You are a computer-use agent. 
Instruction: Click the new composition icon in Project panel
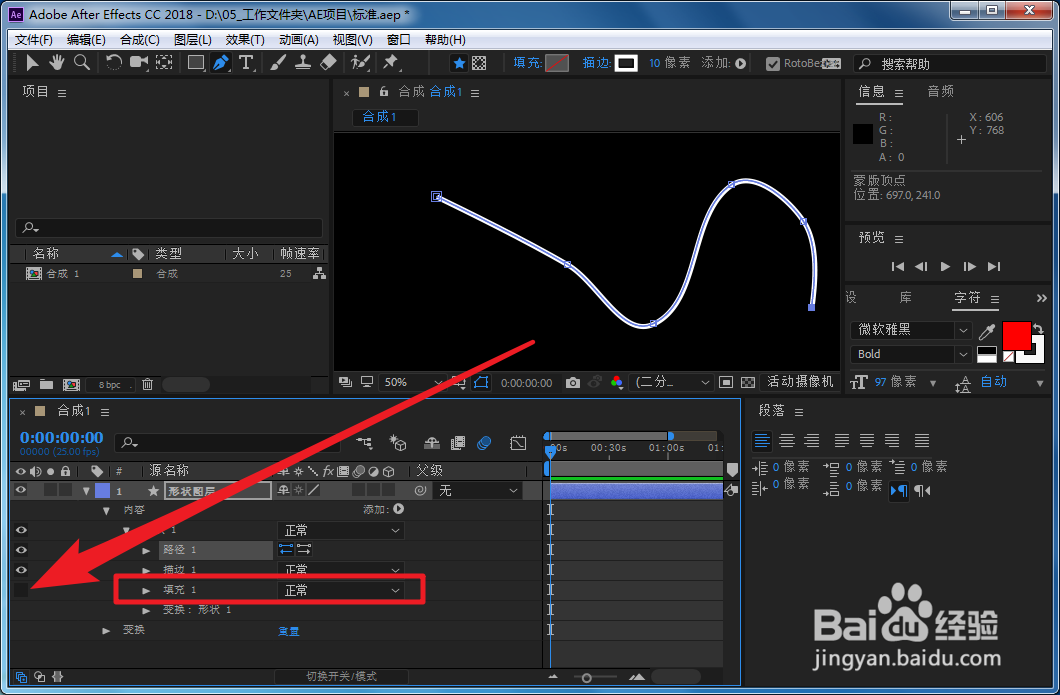click(x=71, y=385)
